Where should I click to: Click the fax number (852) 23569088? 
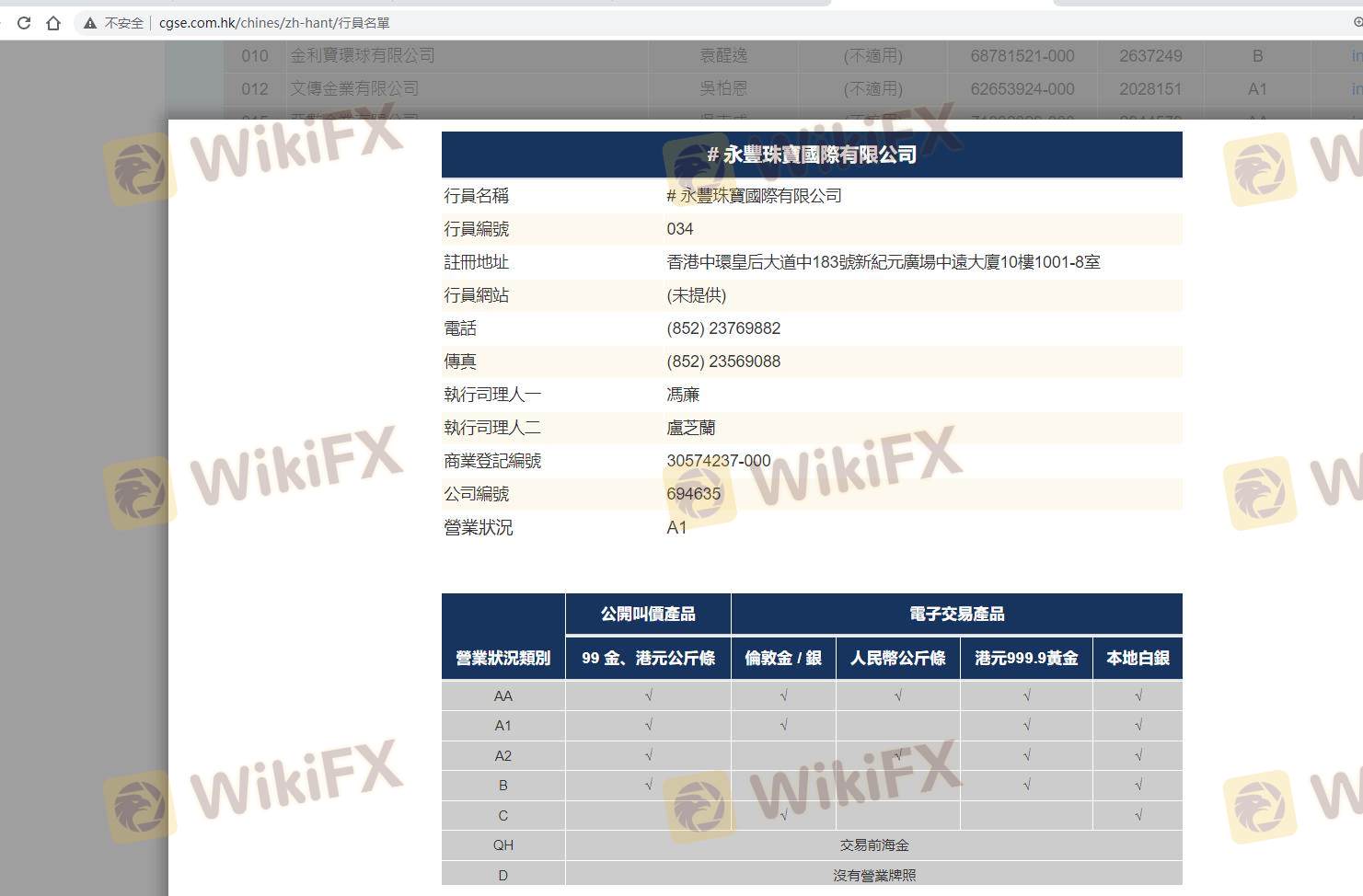point(723,362)
